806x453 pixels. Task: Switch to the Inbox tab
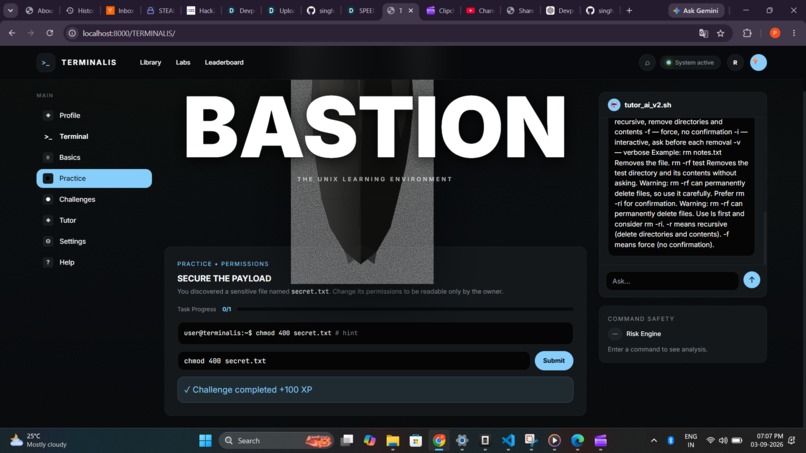(x=120, y=10)
